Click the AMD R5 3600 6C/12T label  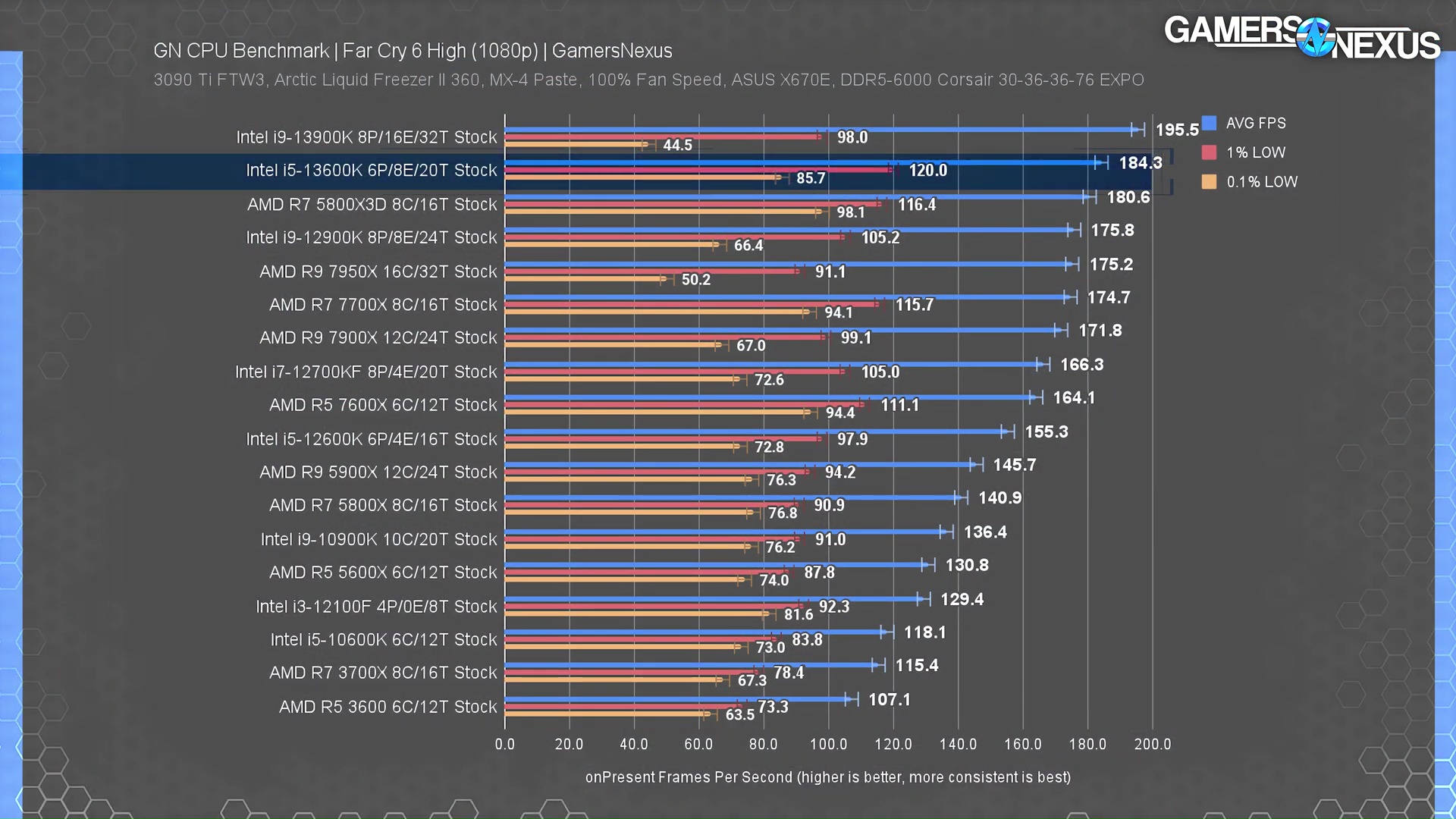pyautogui.click(x=388, y=707)
